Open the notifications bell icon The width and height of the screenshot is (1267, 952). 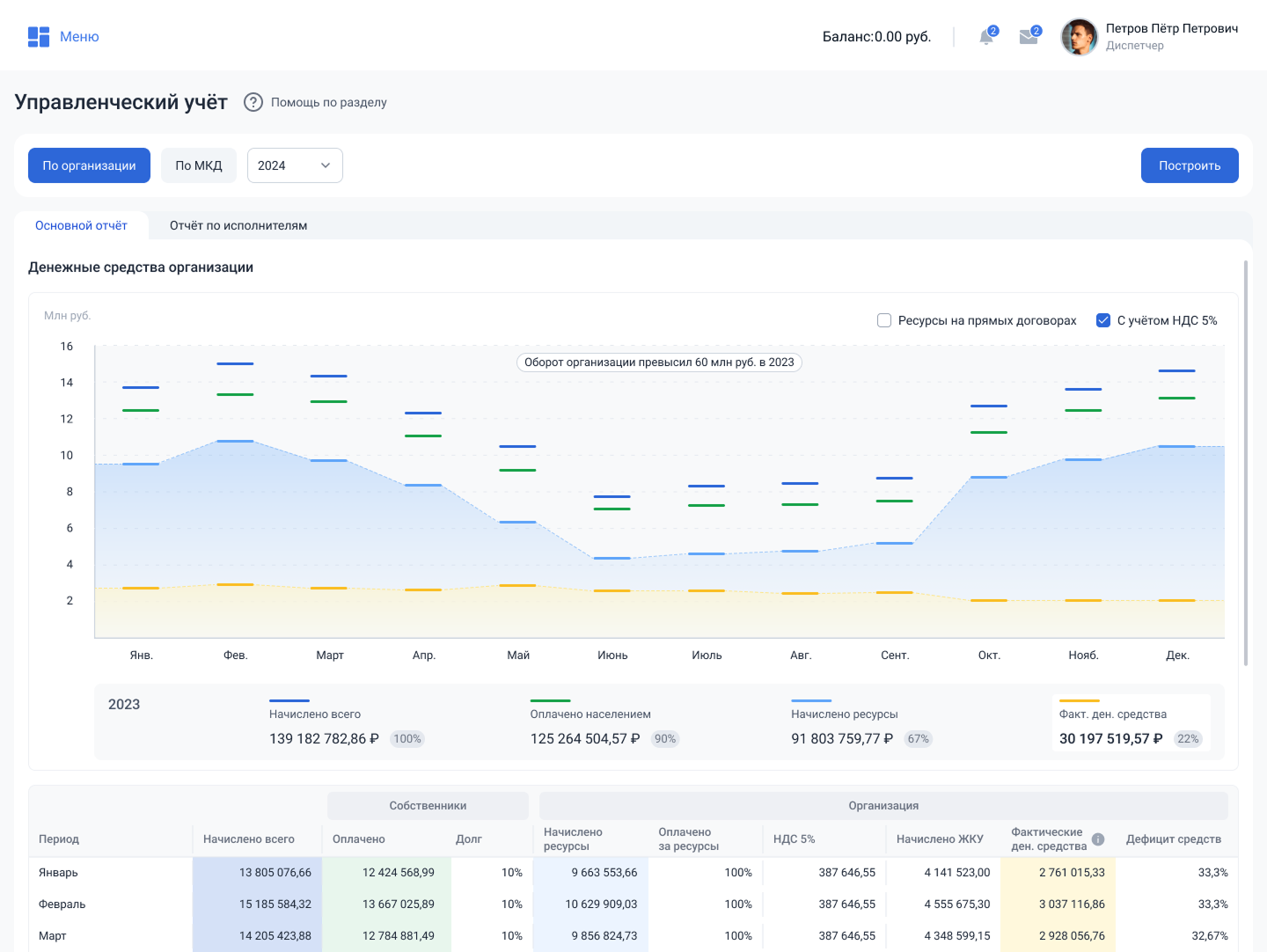(986, 37)
